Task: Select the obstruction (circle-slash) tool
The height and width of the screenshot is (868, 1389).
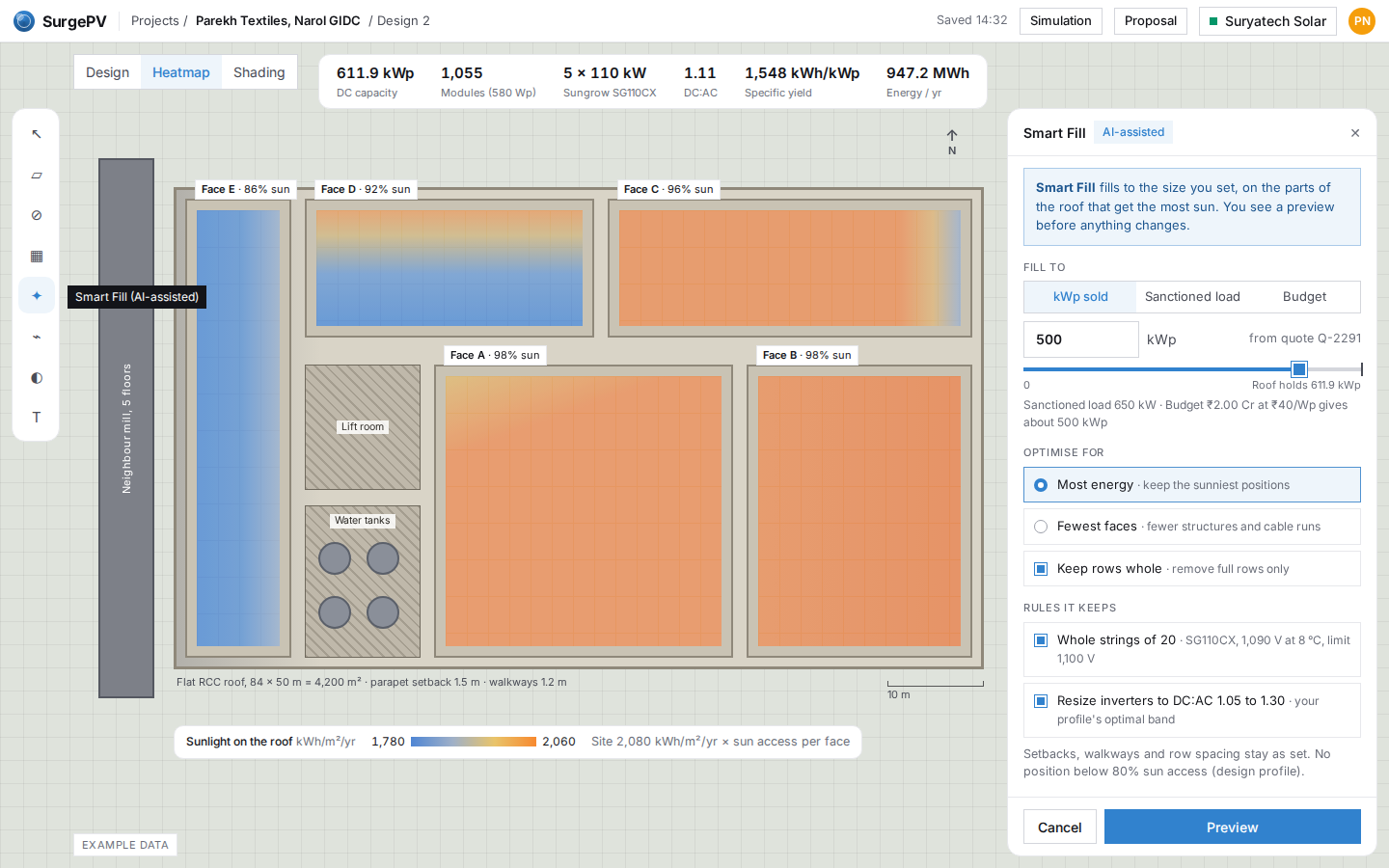Action: pyautogui.click(x=37, y=215)
